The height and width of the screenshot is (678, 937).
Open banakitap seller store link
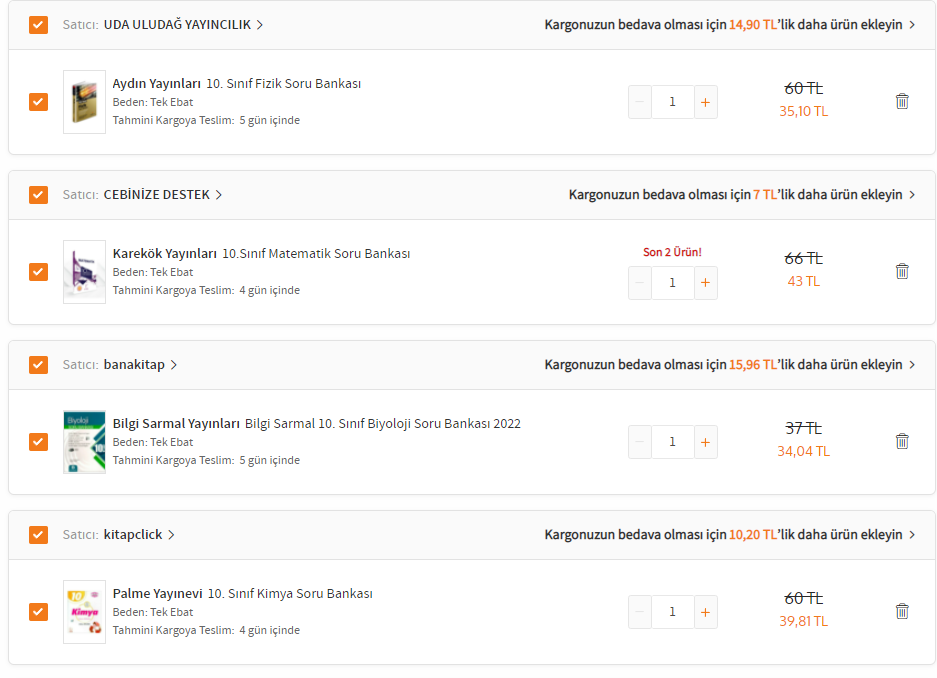pos(140,365)
